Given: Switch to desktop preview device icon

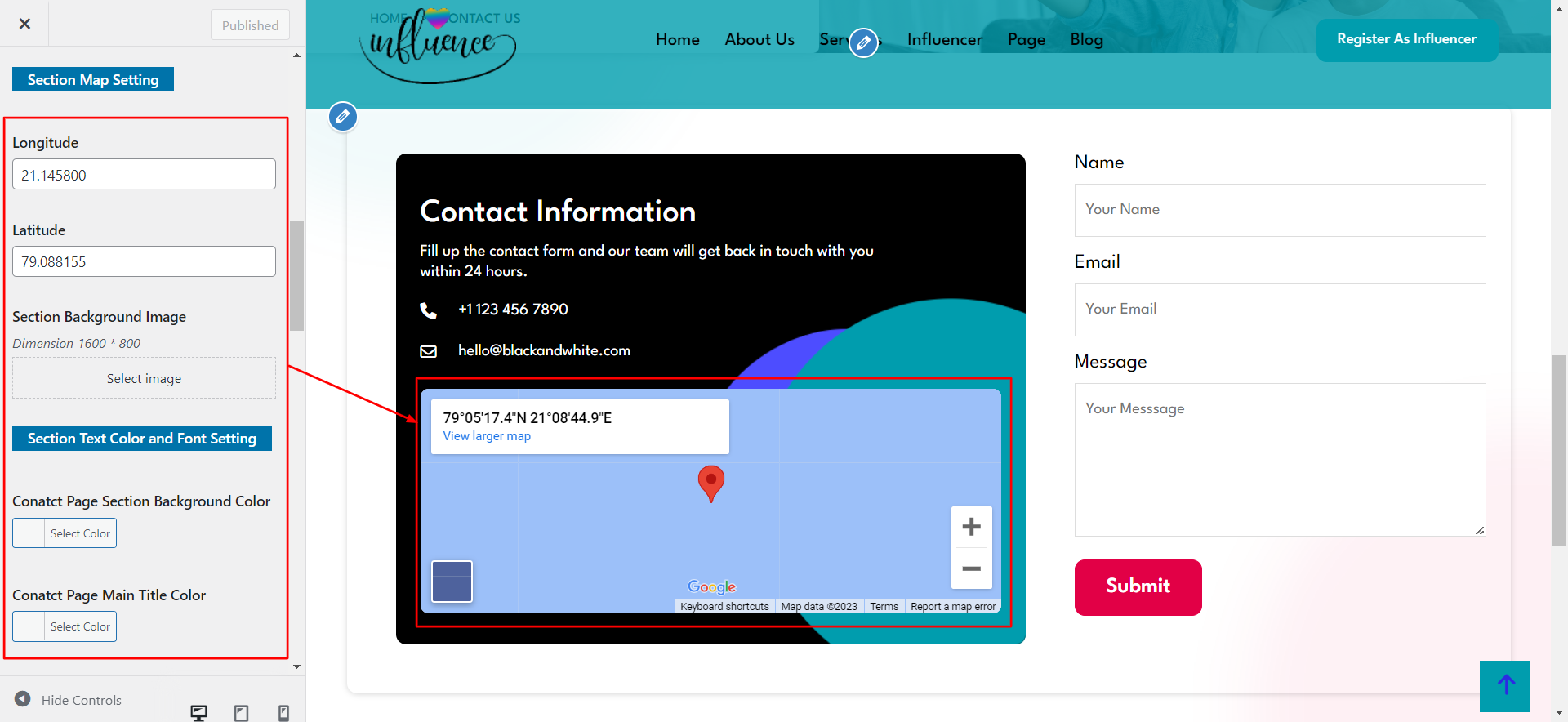Looking at the screenshot, I should tap(198, 712).
